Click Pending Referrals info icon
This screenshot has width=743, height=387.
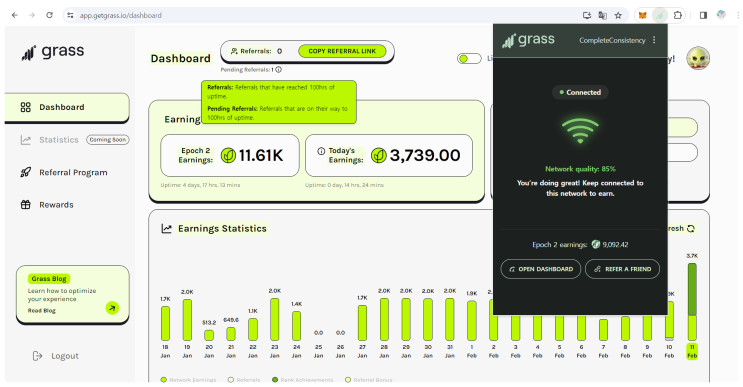coord(279,70)
